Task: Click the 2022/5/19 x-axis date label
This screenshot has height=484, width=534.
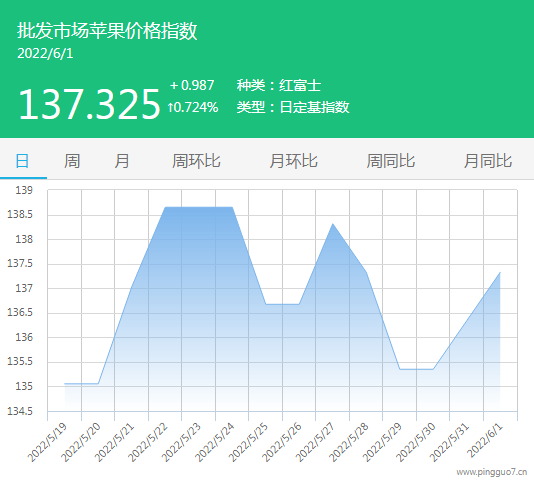Action: coord(47,442)
